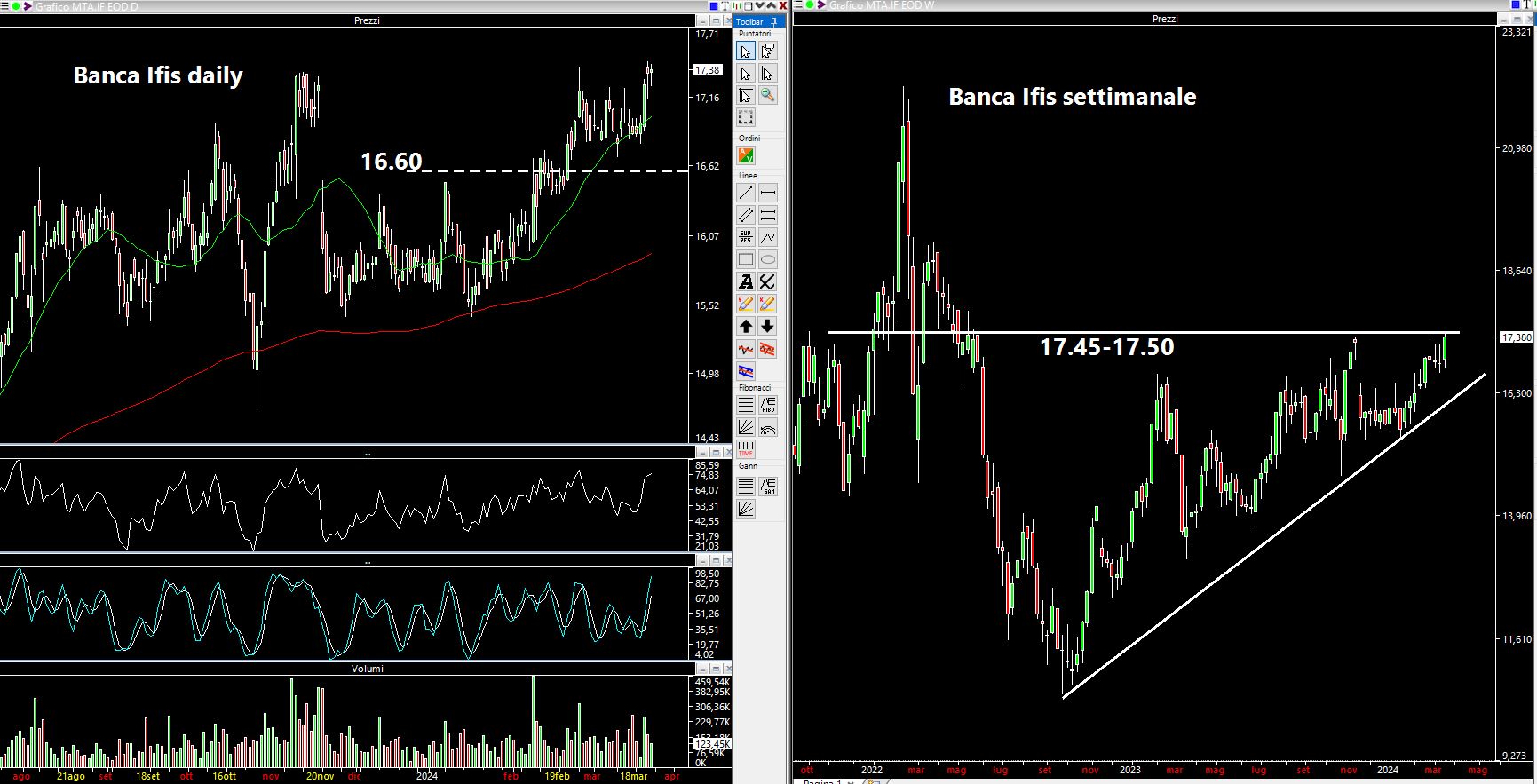Click the down chevron above the toolbar
The height and width of the screenshot is (784, 1537).
[759, 6]
